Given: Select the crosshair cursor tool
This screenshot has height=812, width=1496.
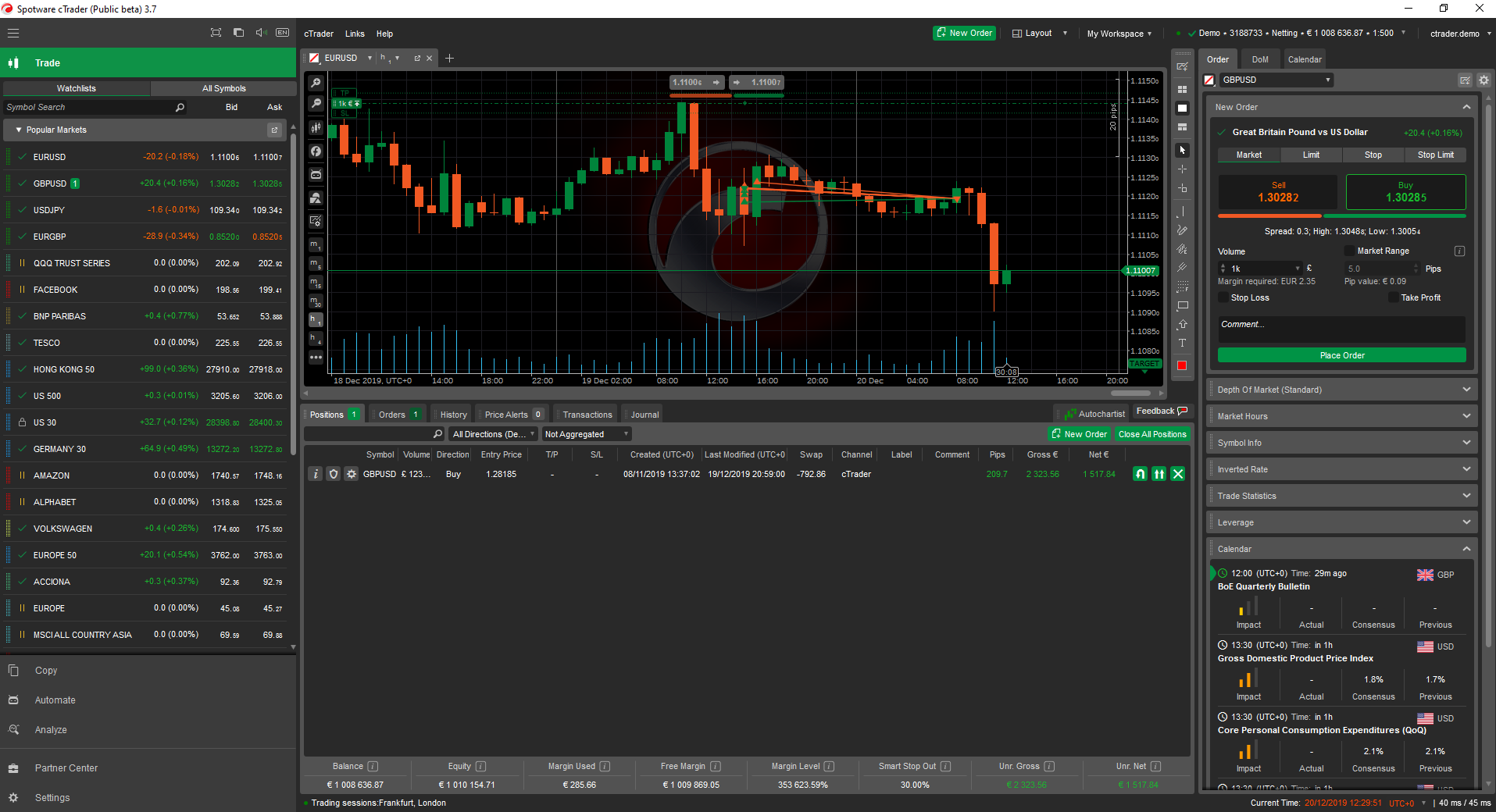Looking at the screenshot, I should click(x=1182, y=169).
